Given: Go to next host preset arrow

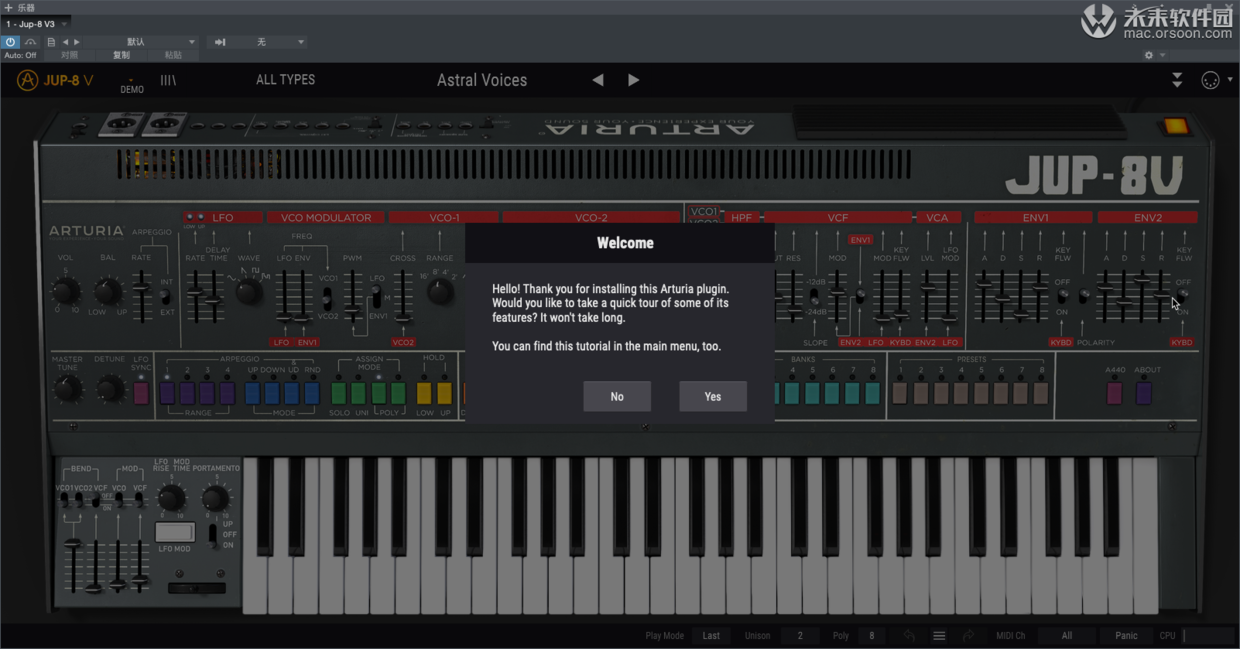Looking at the screenshot, I should point(77,42).
